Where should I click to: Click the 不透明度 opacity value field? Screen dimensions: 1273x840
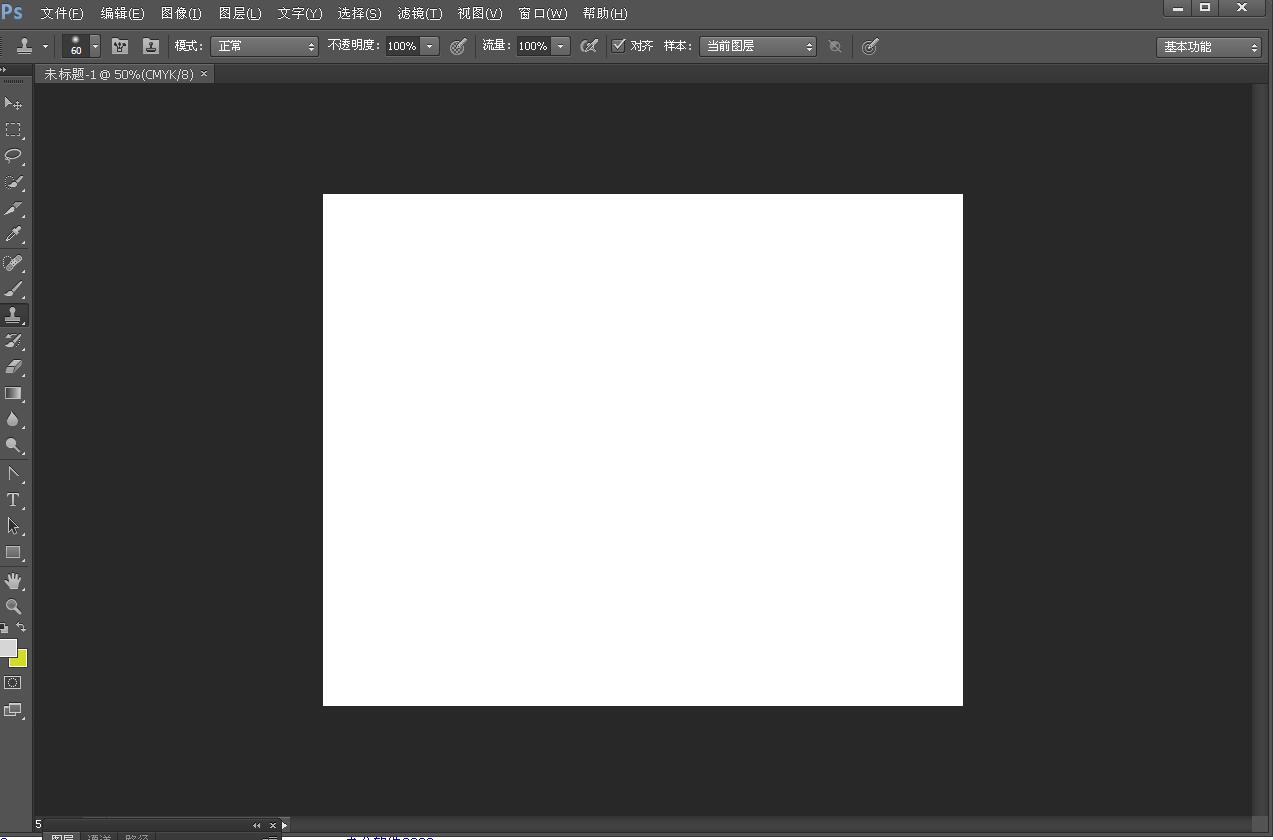[x=402, y=46]
